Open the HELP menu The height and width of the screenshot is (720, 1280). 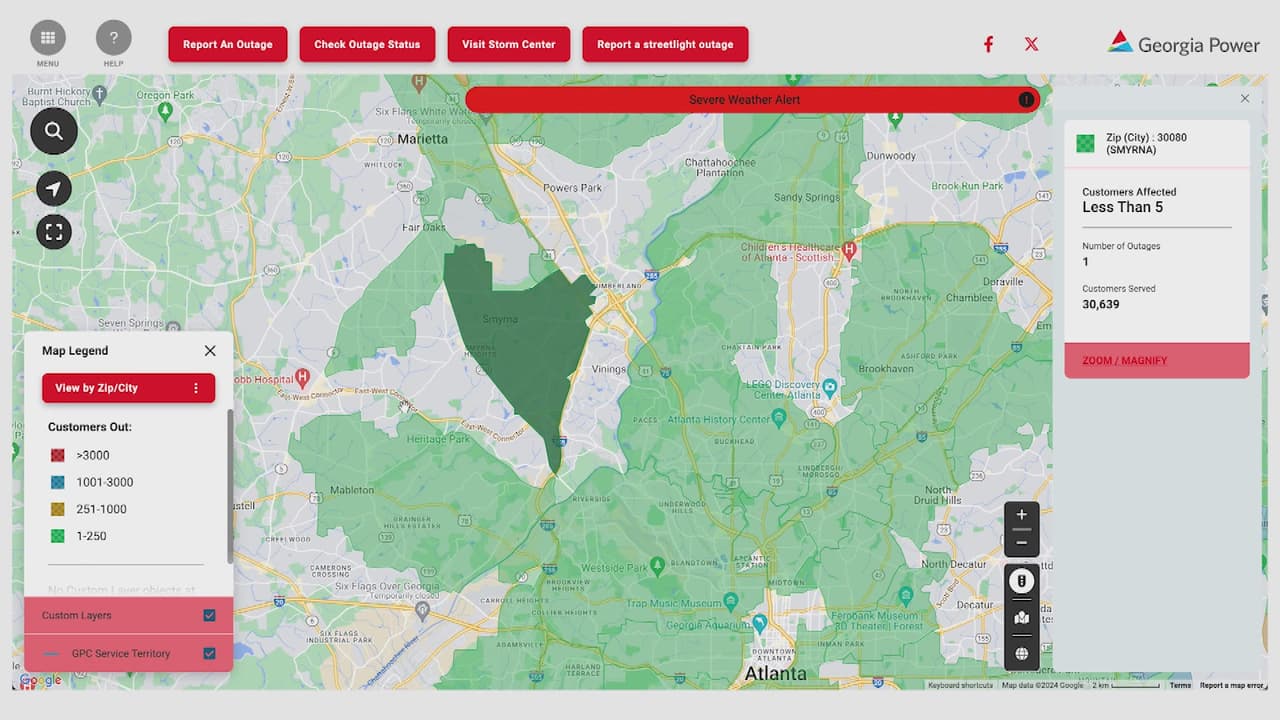113,39
